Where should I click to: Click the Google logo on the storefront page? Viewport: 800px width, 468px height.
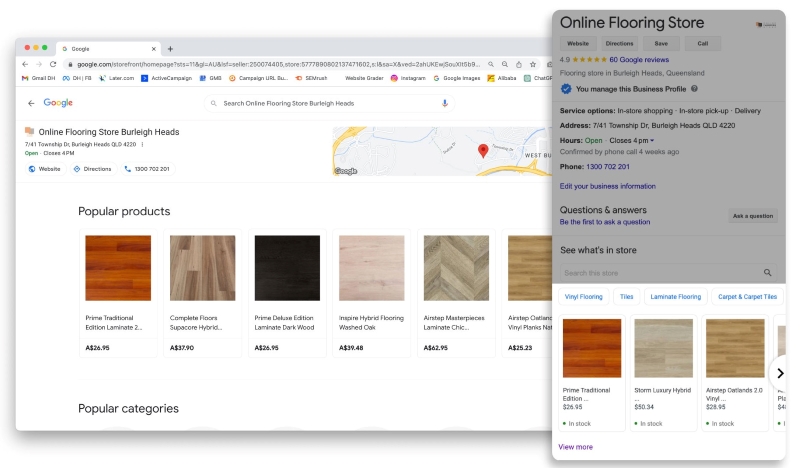pyautogui.click(x=58, y=103)
